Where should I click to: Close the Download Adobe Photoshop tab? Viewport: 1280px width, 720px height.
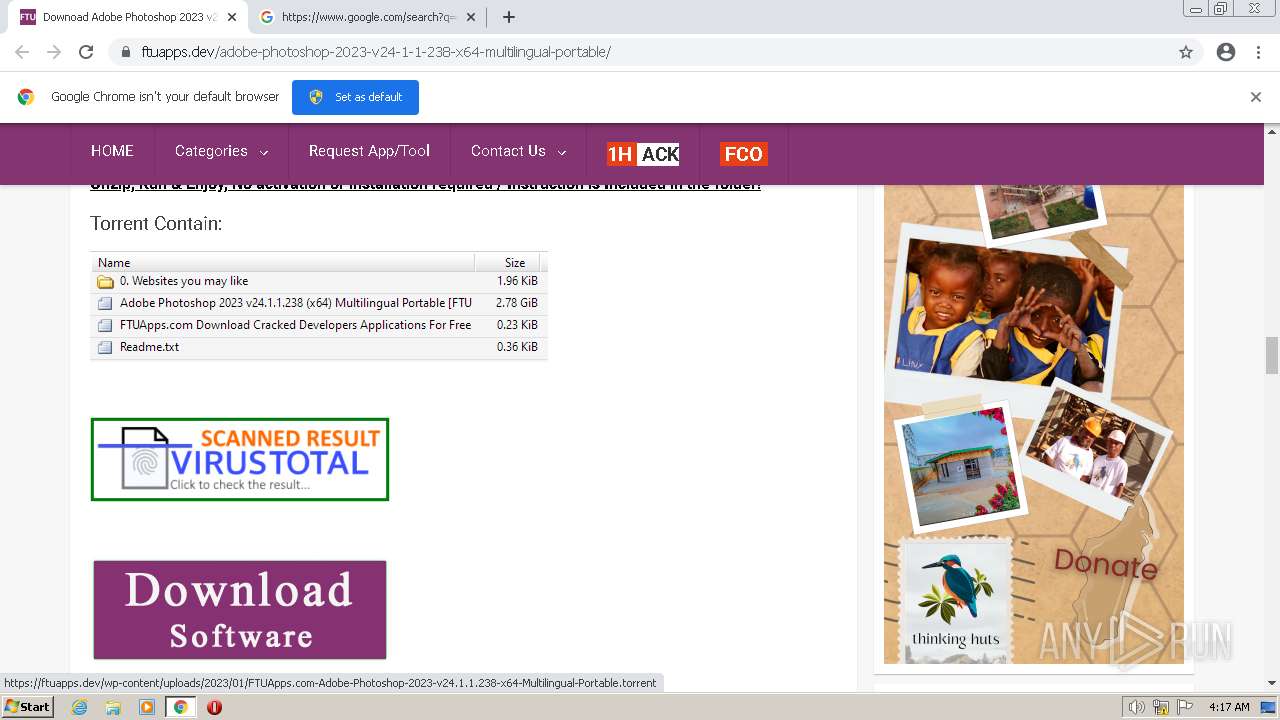pos(232,17)
